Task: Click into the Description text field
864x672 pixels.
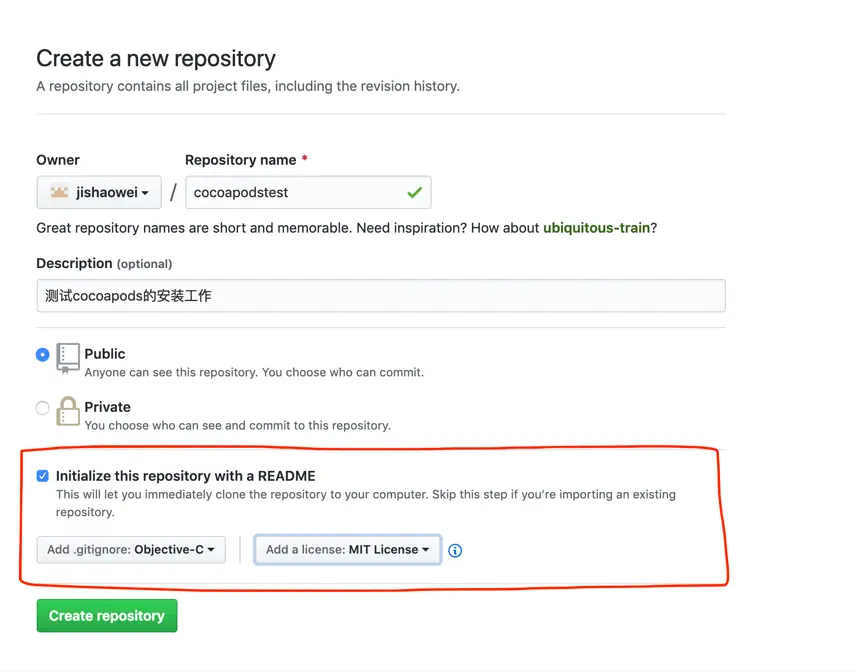Action: [380, 296]
